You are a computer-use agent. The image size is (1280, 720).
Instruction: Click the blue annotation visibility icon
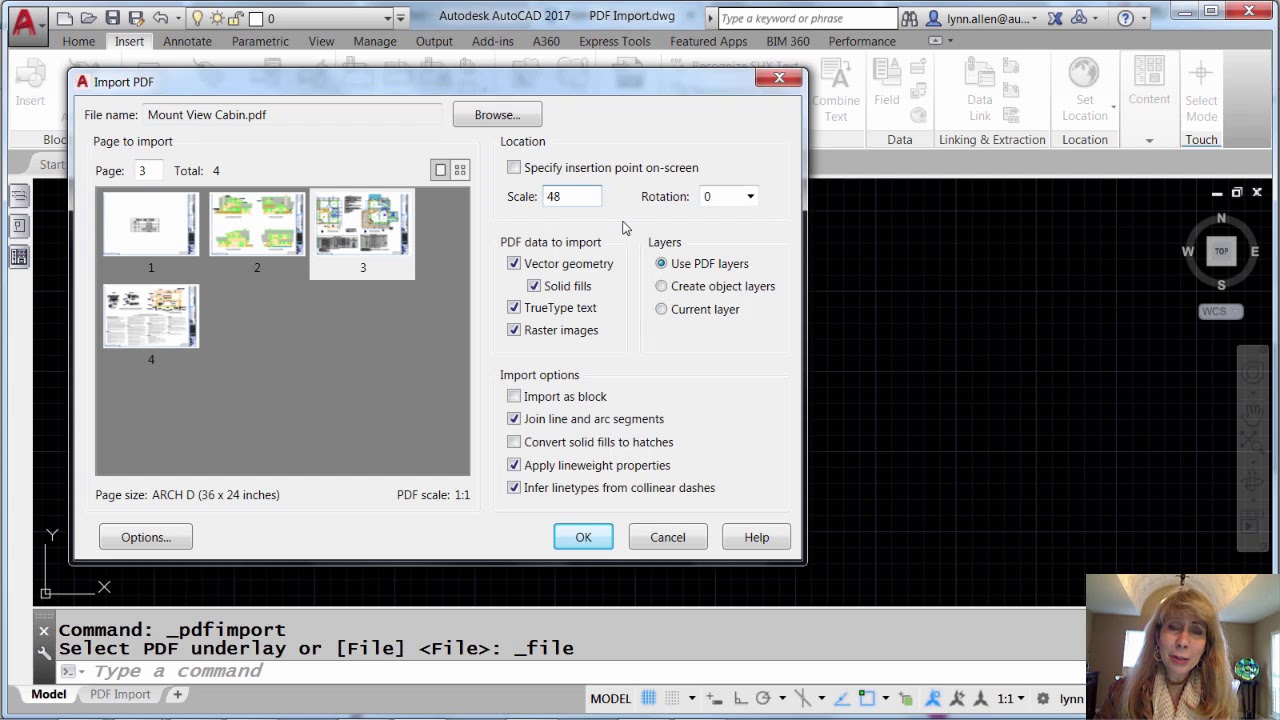pos(933,698)
